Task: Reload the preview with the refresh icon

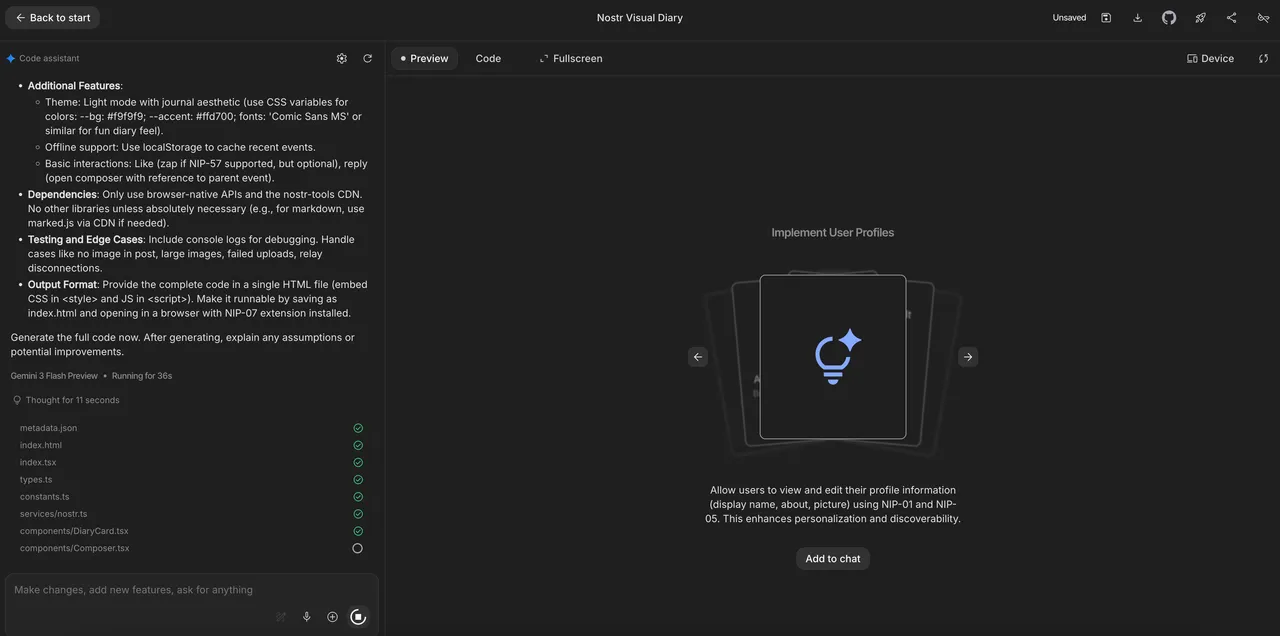Action: click(1263, 59)
